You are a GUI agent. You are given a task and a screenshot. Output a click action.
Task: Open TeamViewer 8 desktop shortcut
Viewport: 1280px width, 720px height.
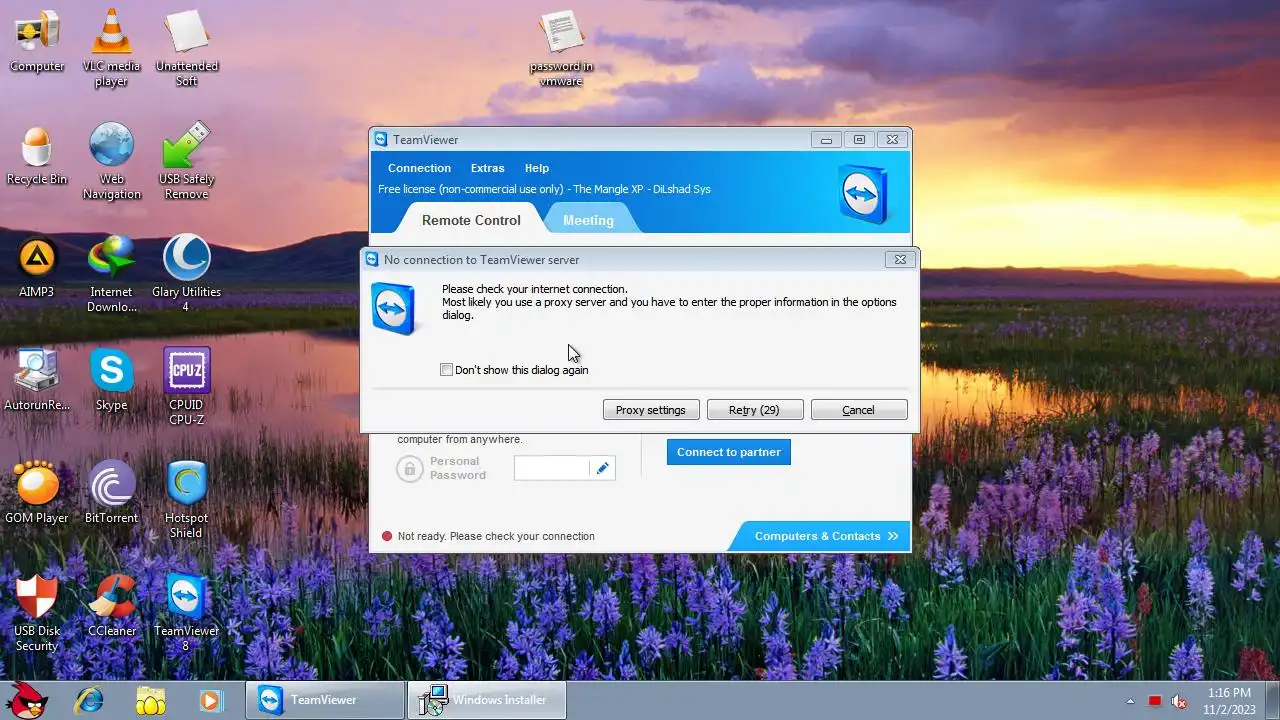pyautogui.click(x=186, y=613)
